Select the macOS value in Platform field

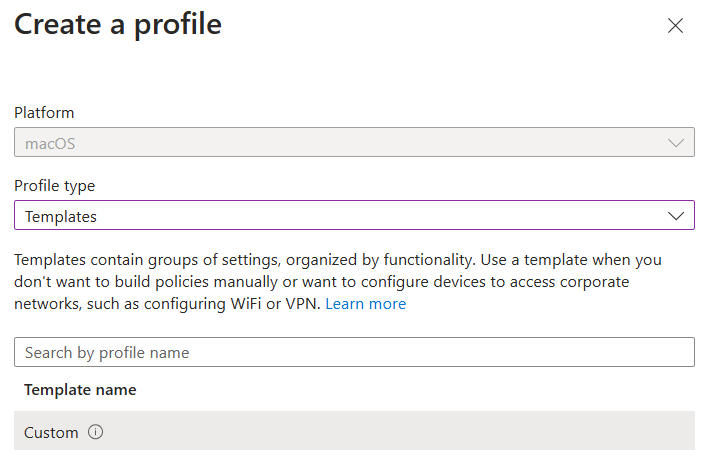click(51, 143)
